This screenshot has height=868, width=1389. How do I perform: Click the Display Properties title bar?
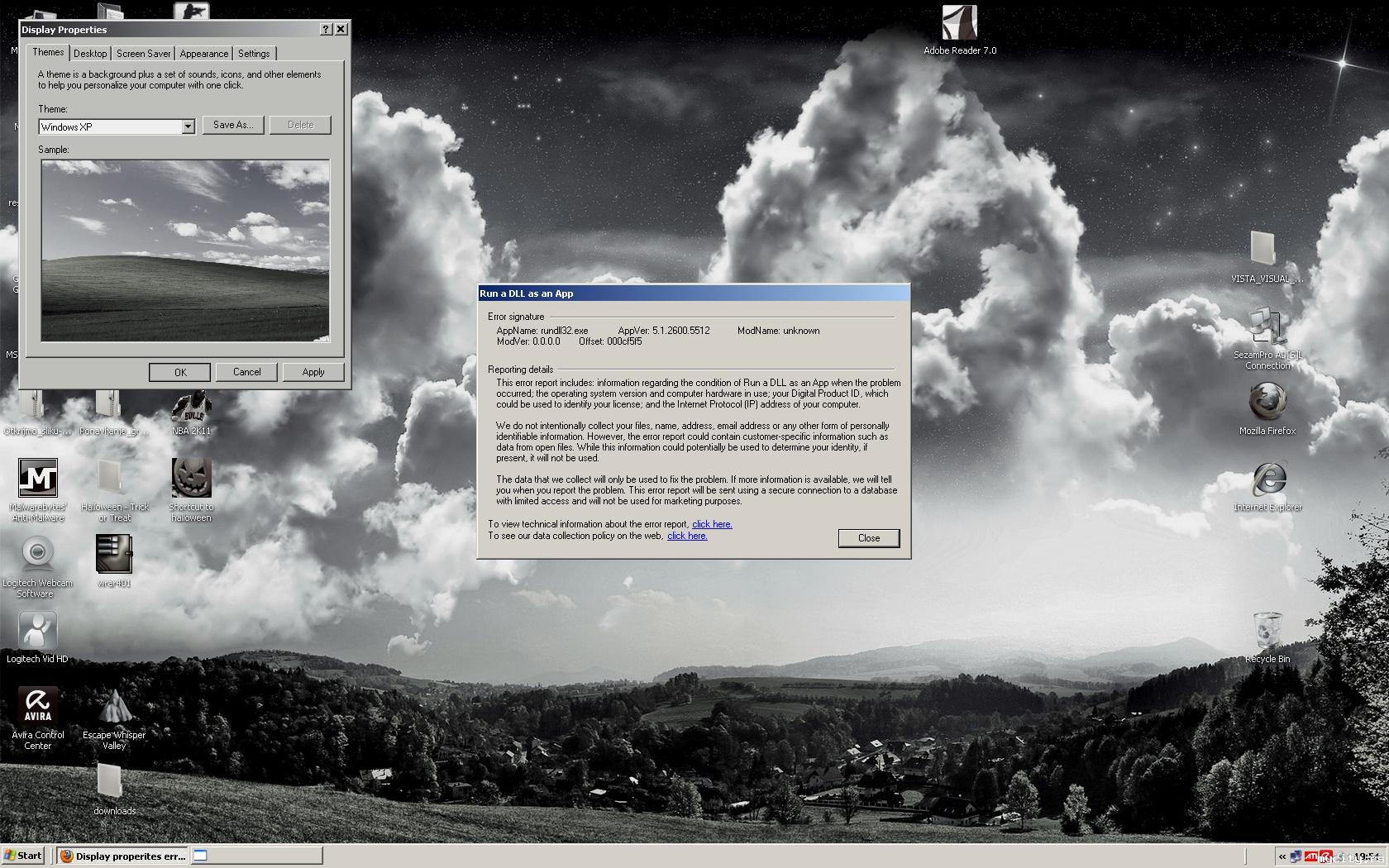coord(169,29)
